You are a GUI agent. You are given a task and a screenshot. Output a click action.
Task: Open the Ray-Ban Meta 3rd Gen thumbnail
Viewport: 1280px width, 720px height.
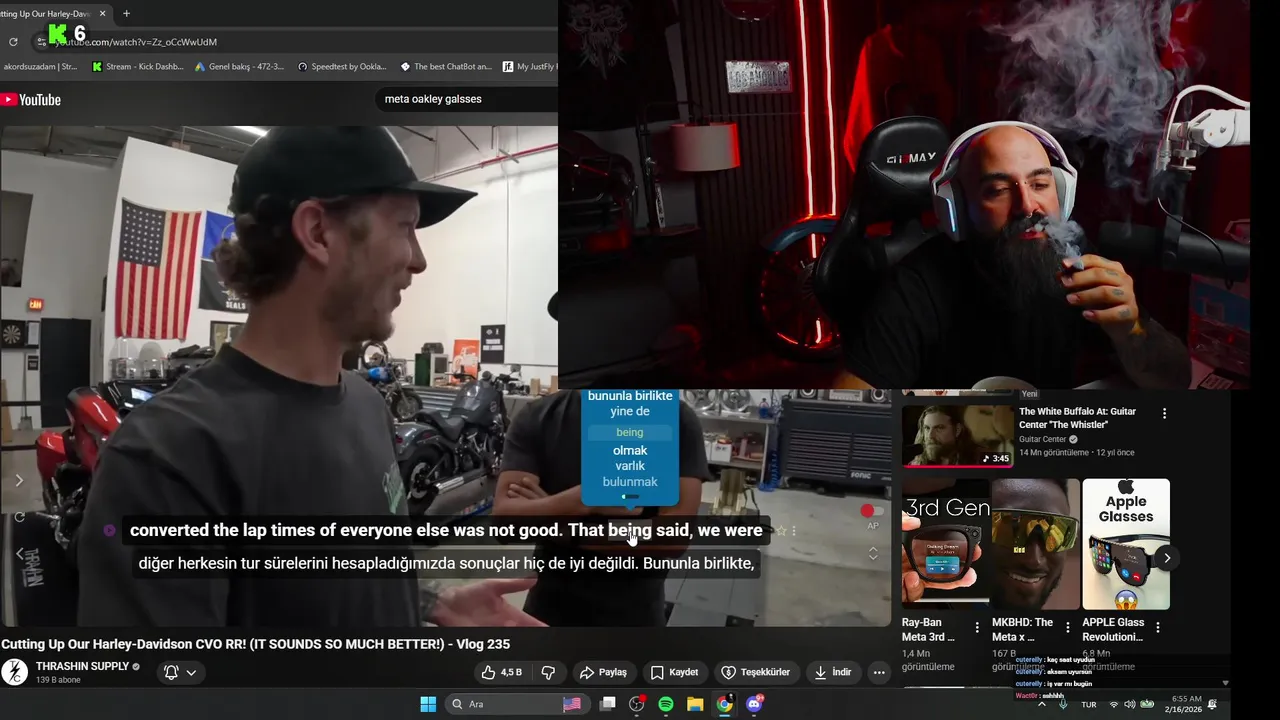pyautogui.click(x=945, y=544)
